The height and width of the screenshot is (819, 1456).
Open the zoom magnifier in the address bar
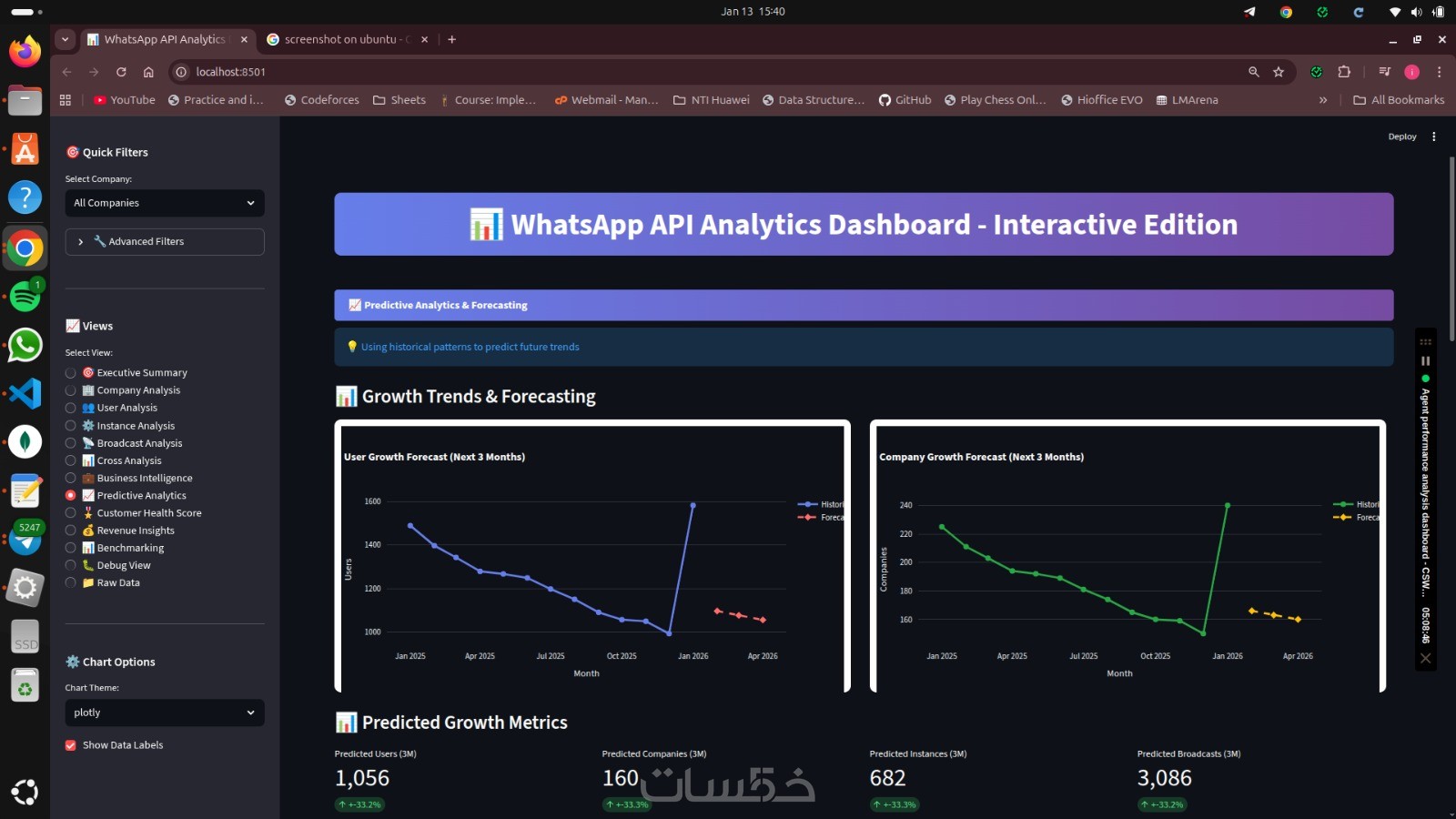(1254, 72)
